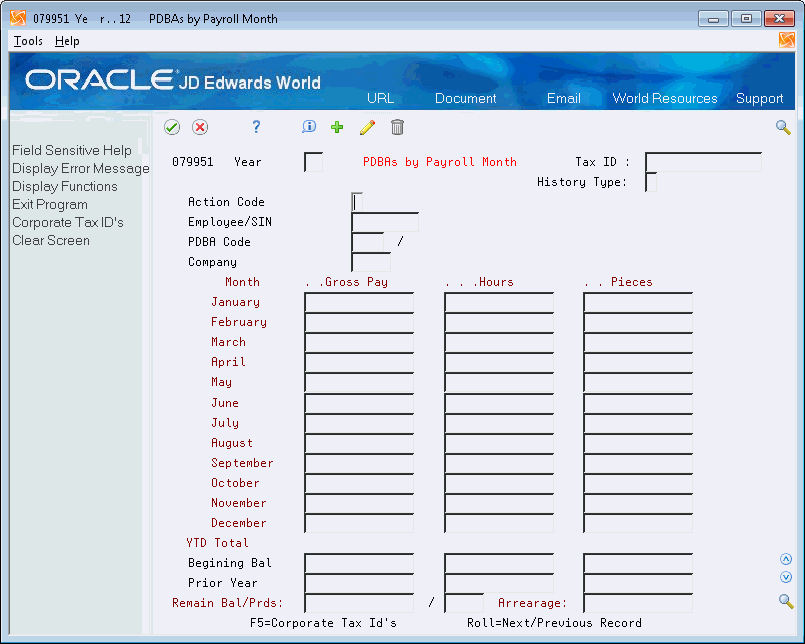This screenshot has height=644, width=805.
Task: Click the September Pieces field
Action: point(638,463)
